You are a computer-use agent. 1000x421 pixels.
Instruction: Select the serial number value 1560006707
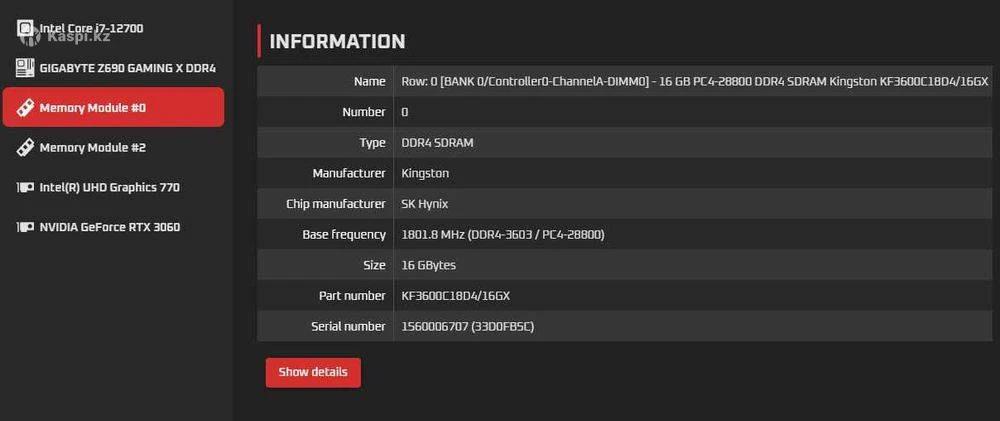point(467,326)
